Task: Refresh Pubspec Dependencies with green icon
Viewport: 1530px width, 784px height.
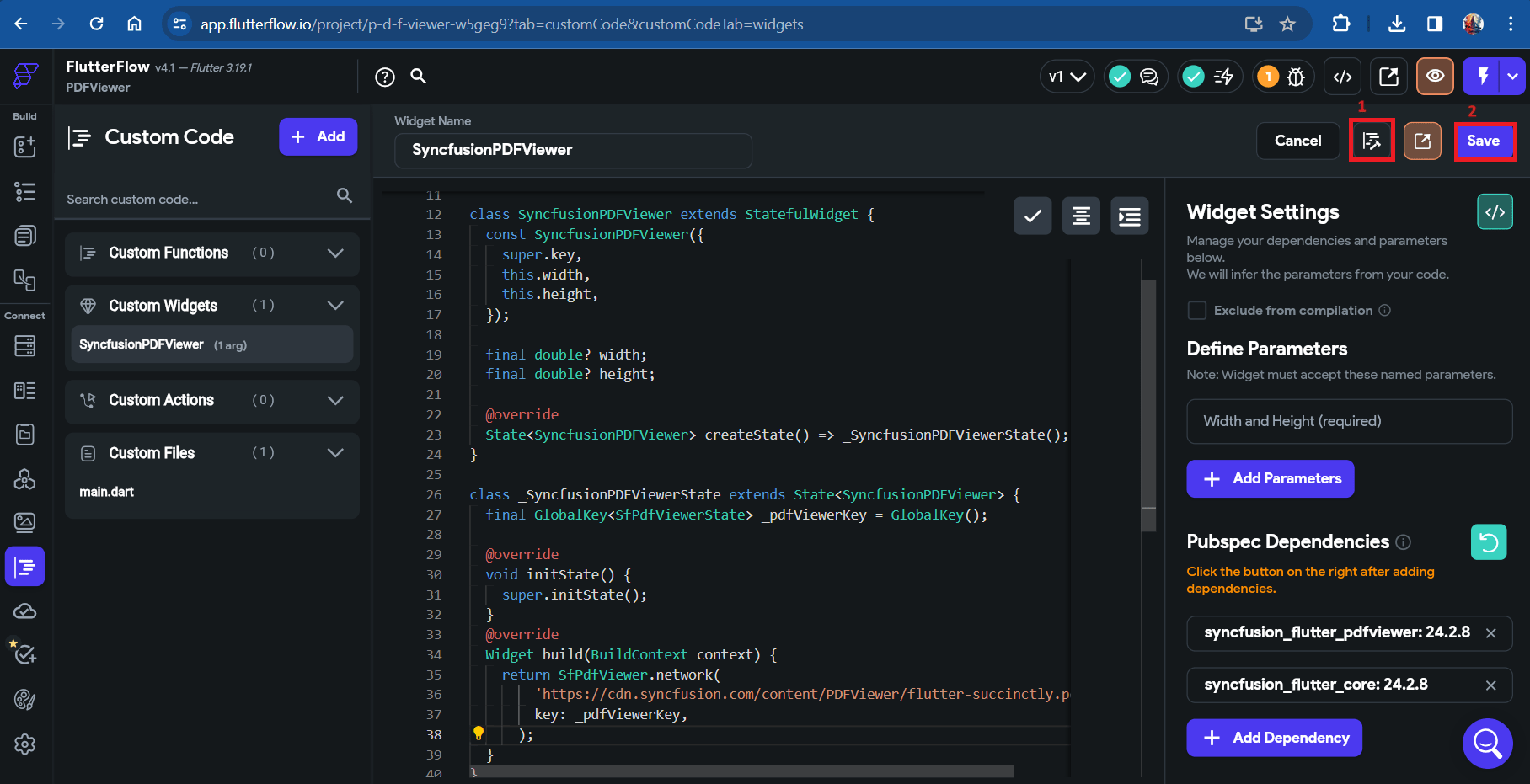Action: click(x=1489, y=542)
